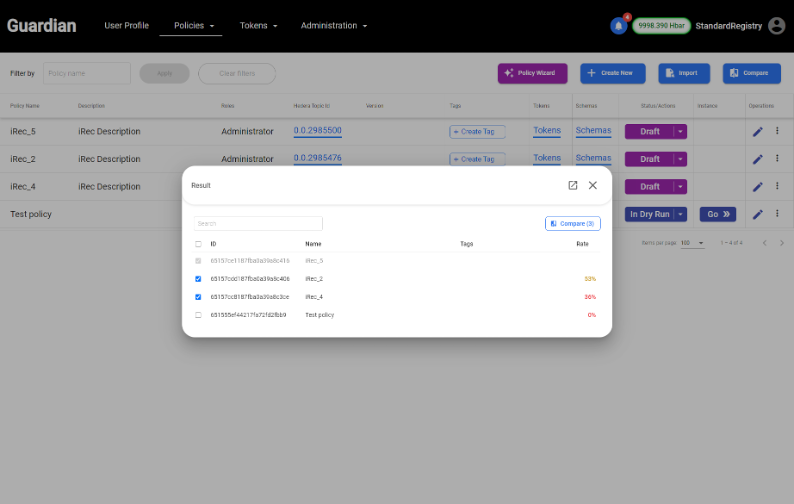The image size is (794, 504).
Task: Check the Test policy checkbox
Action: 198,315
